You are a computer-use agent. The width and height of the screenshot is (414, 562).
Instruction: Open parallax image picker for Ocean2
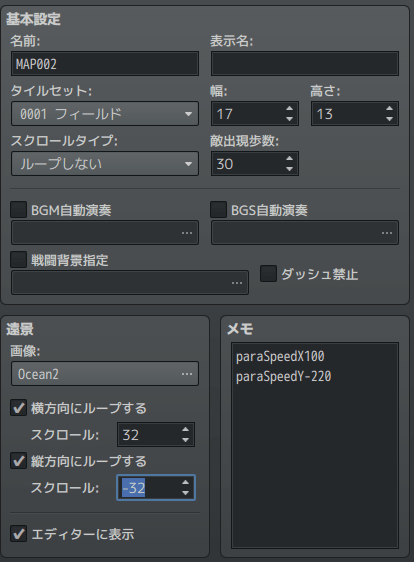(187, 374)
